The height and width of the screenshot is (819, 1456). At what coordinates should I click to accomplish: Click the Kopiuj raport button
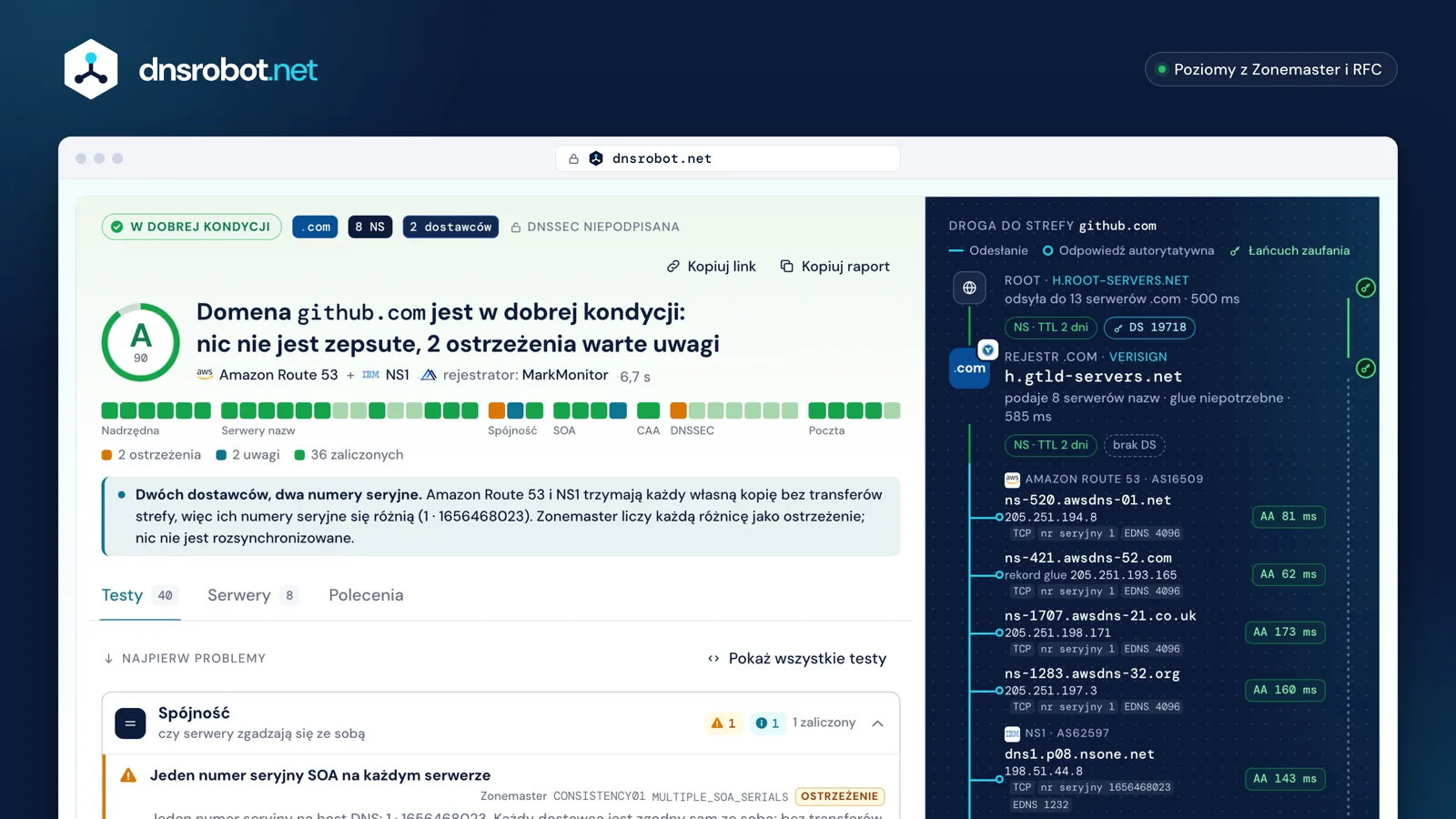(x=835, y=267)
